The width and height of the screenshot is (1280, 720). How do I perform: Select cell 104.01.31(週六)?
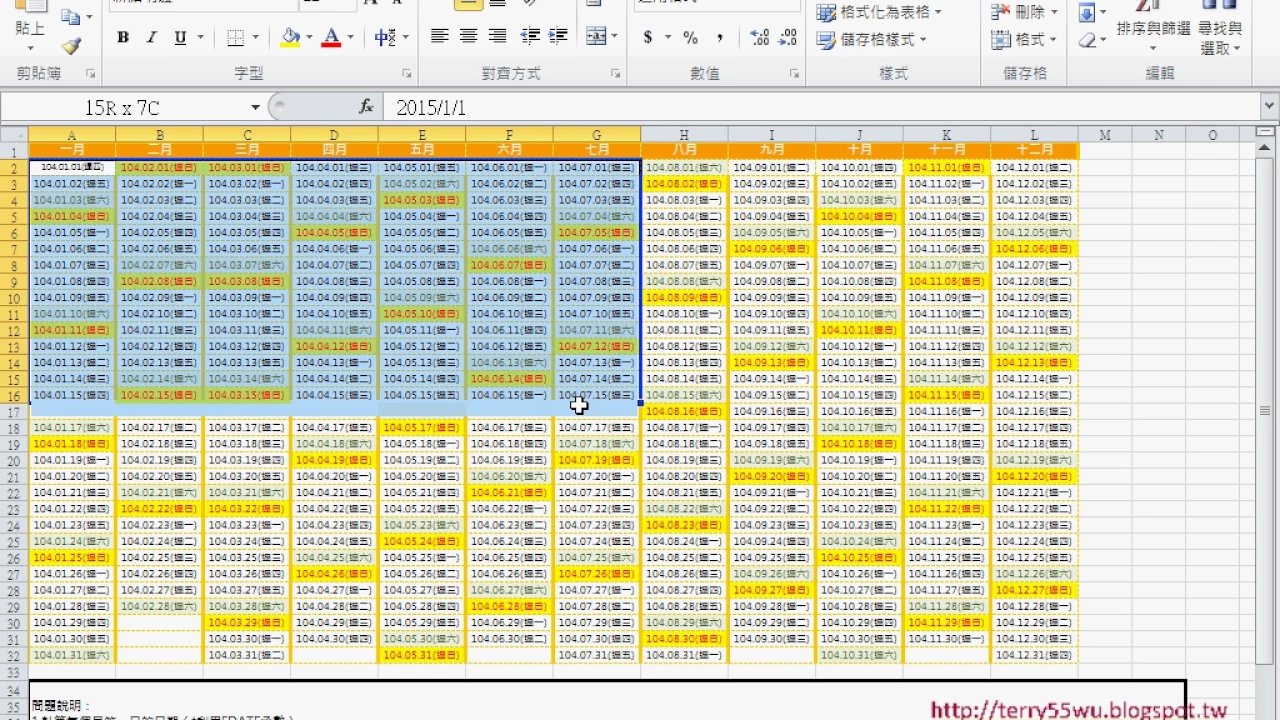(72, 655)
